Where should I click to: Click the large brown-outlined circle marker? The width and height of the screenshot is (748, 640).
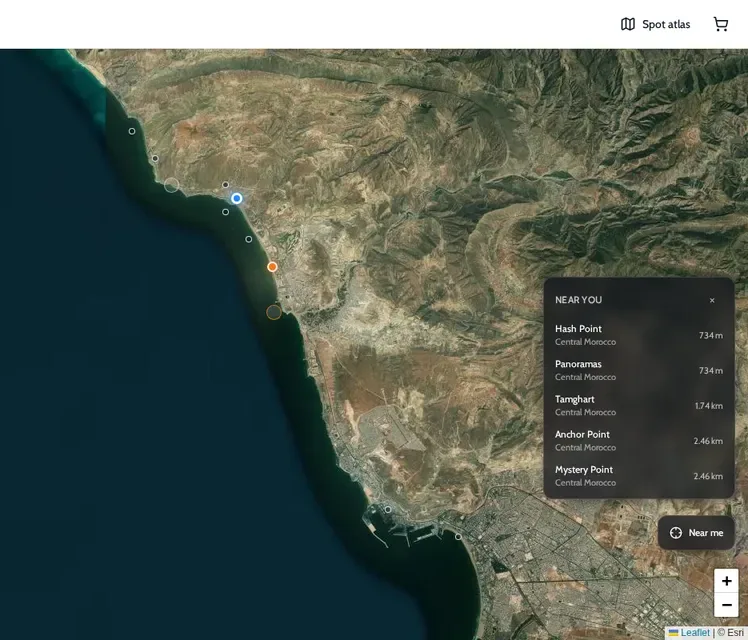tap(274, 312)
